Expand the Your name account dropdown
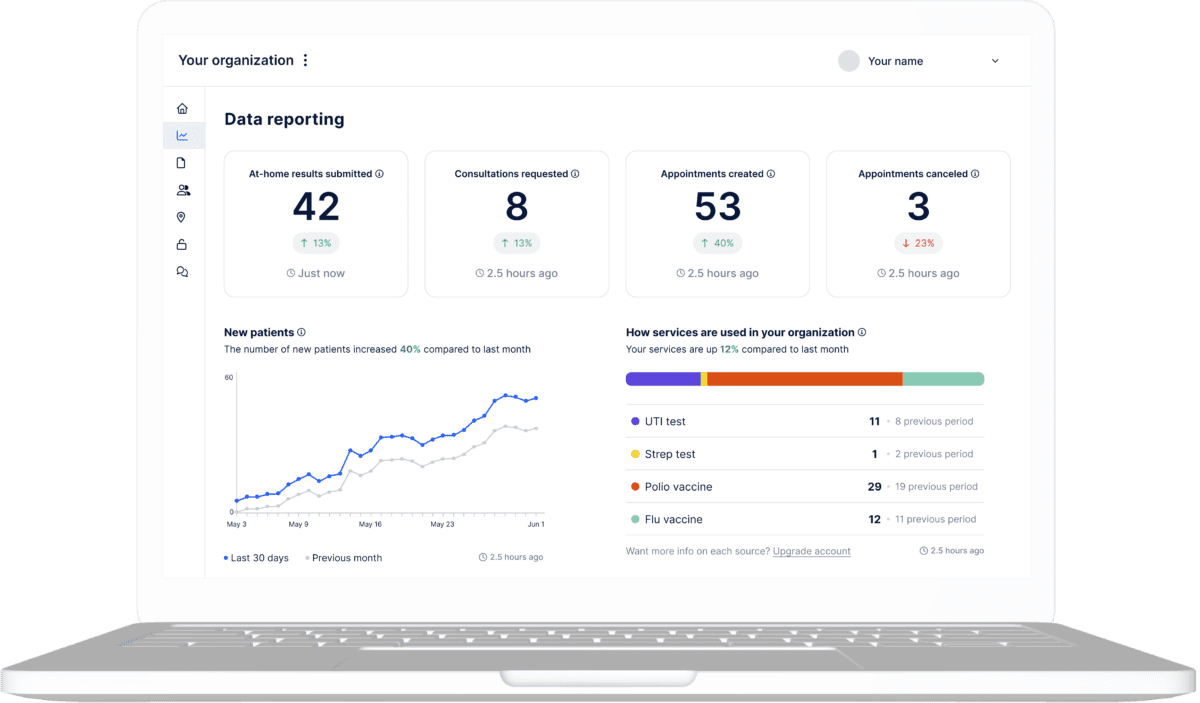This screenshot has width=1200, height=703. (x=994, y=61)
